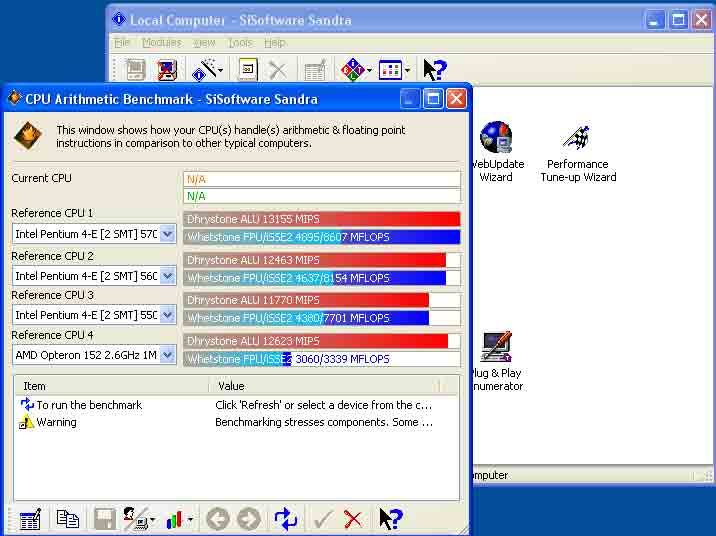
Task: Click the person and computer connect icon
Action: pos(136,519)
